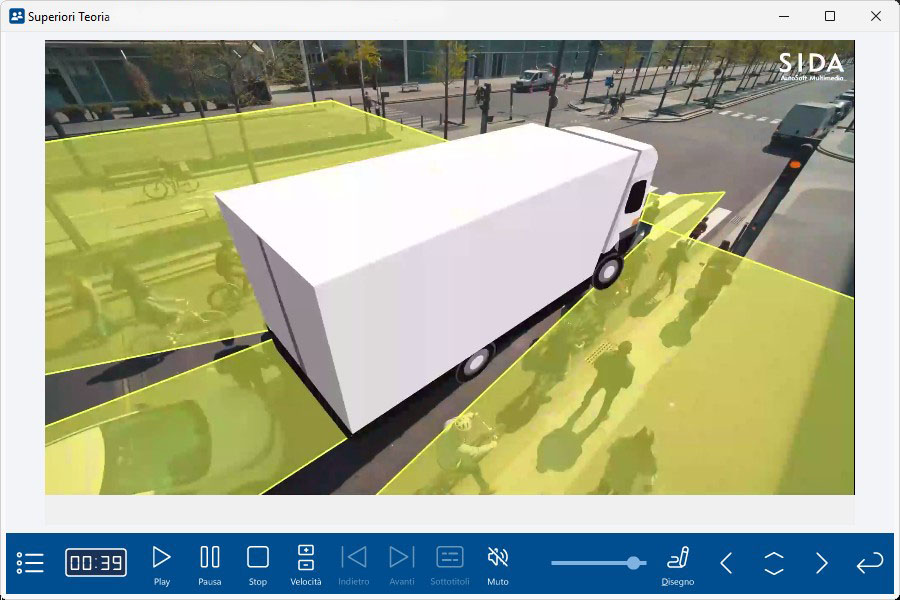This screenshot has height=600, width=900.
Task: Click the white truck in the video
Action: point(430,250)
